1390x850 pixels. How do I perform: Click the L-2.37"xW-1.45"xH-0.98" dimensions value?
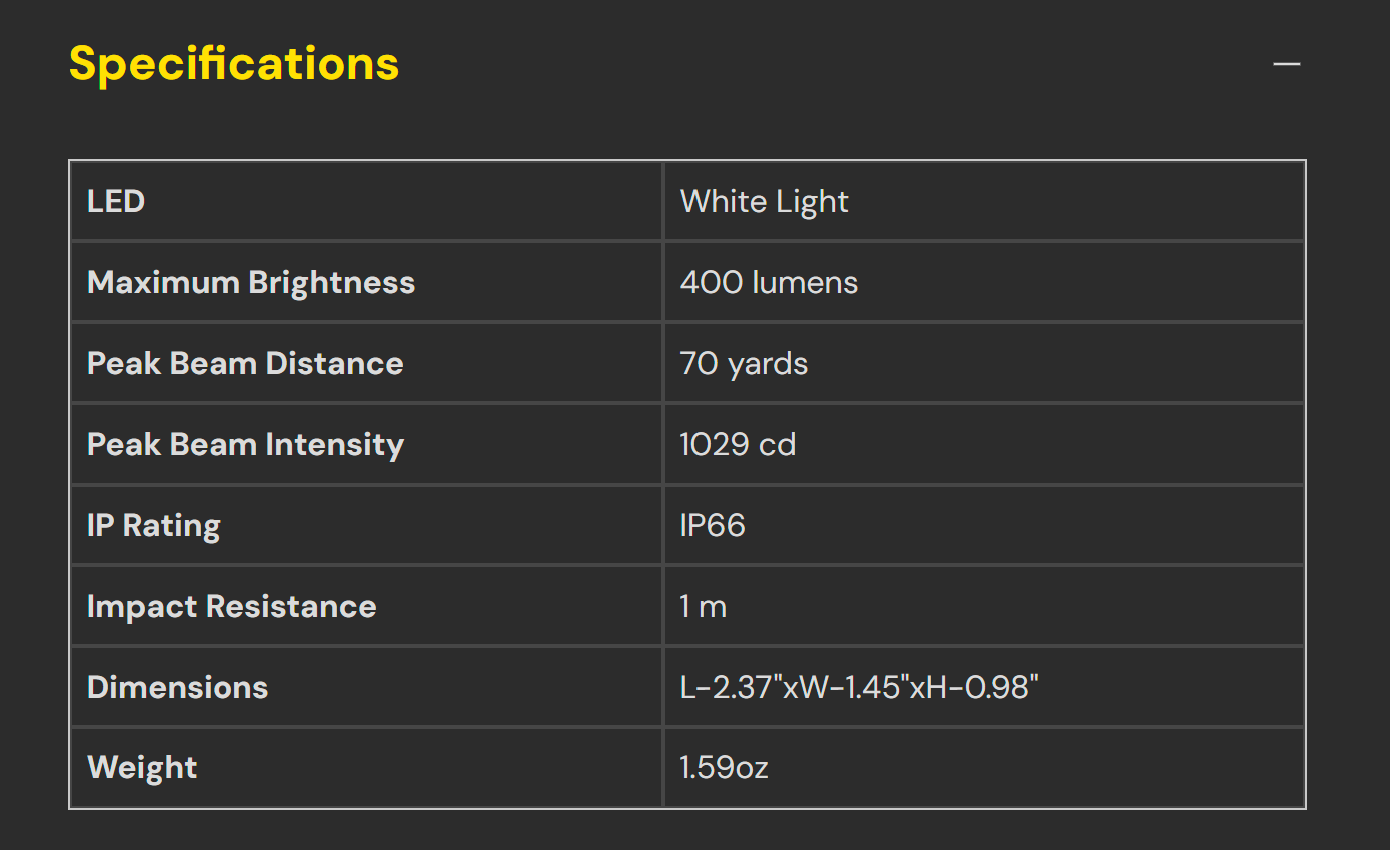pos(860,687)
